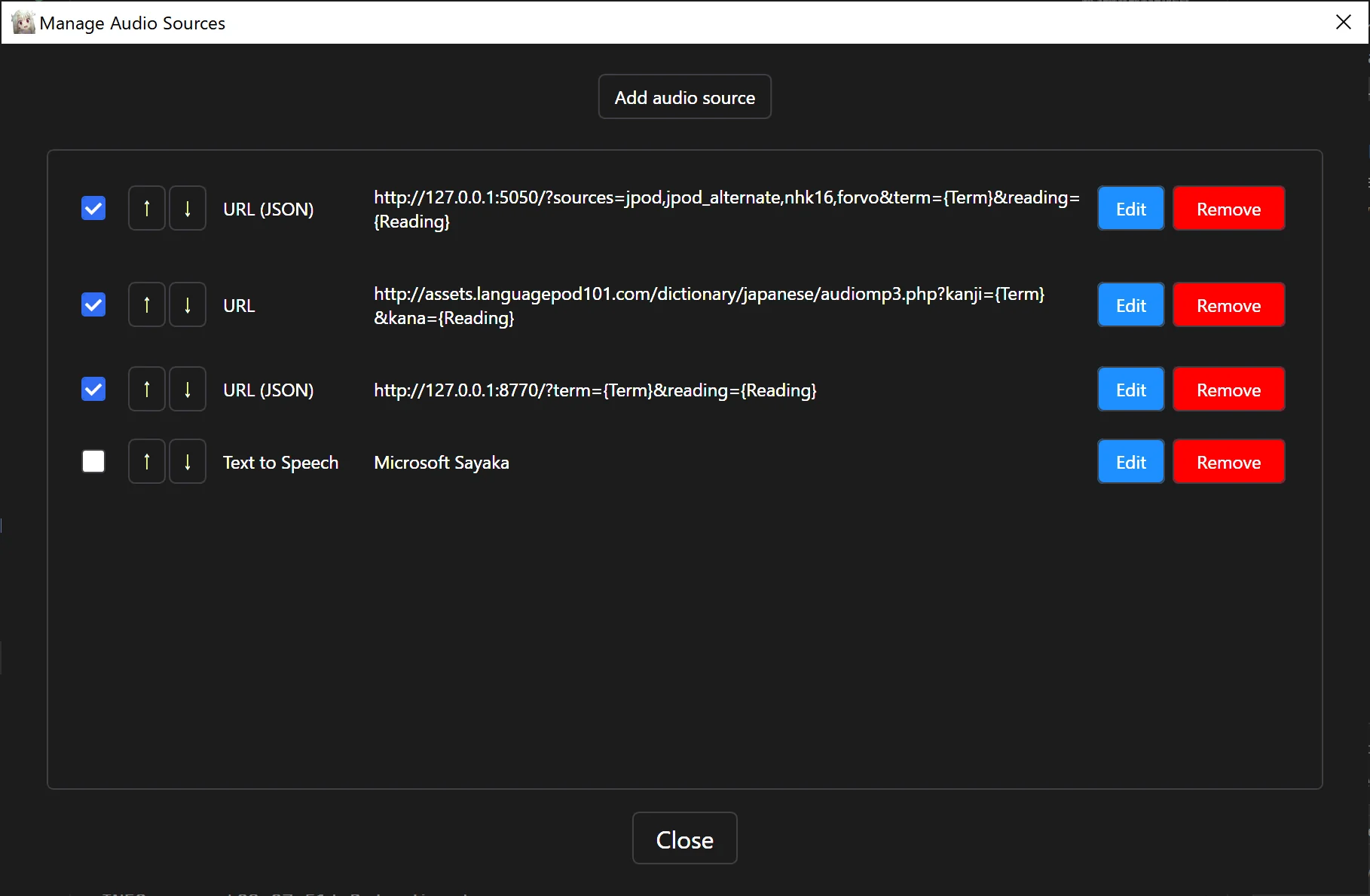The width and height of the screenshot is (1370, 896).
Task: Add a new audio source
Action: [x=684, y=96]
